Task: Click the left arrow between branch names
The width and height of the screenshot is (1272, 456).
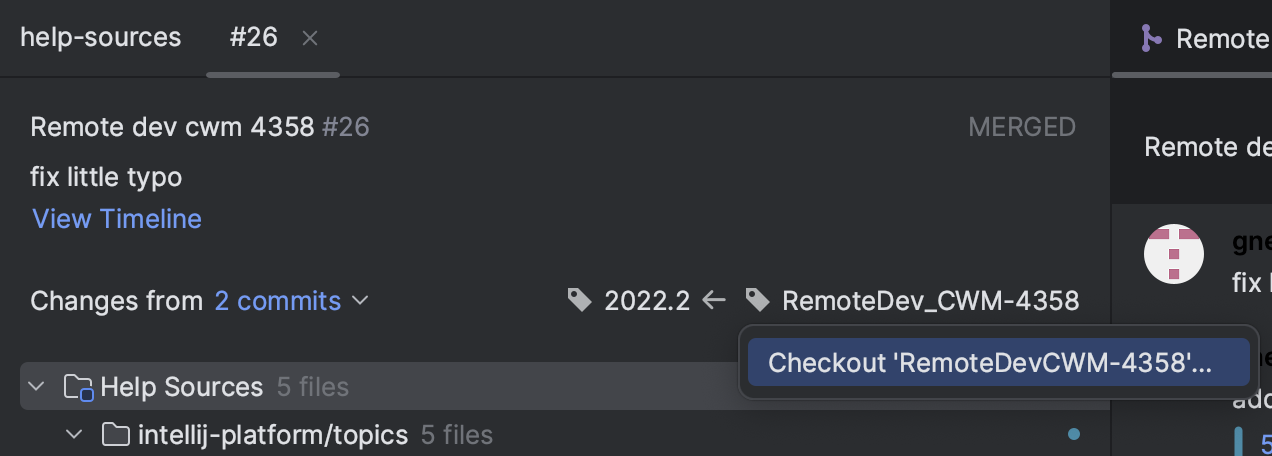Action: pos(714,300)
